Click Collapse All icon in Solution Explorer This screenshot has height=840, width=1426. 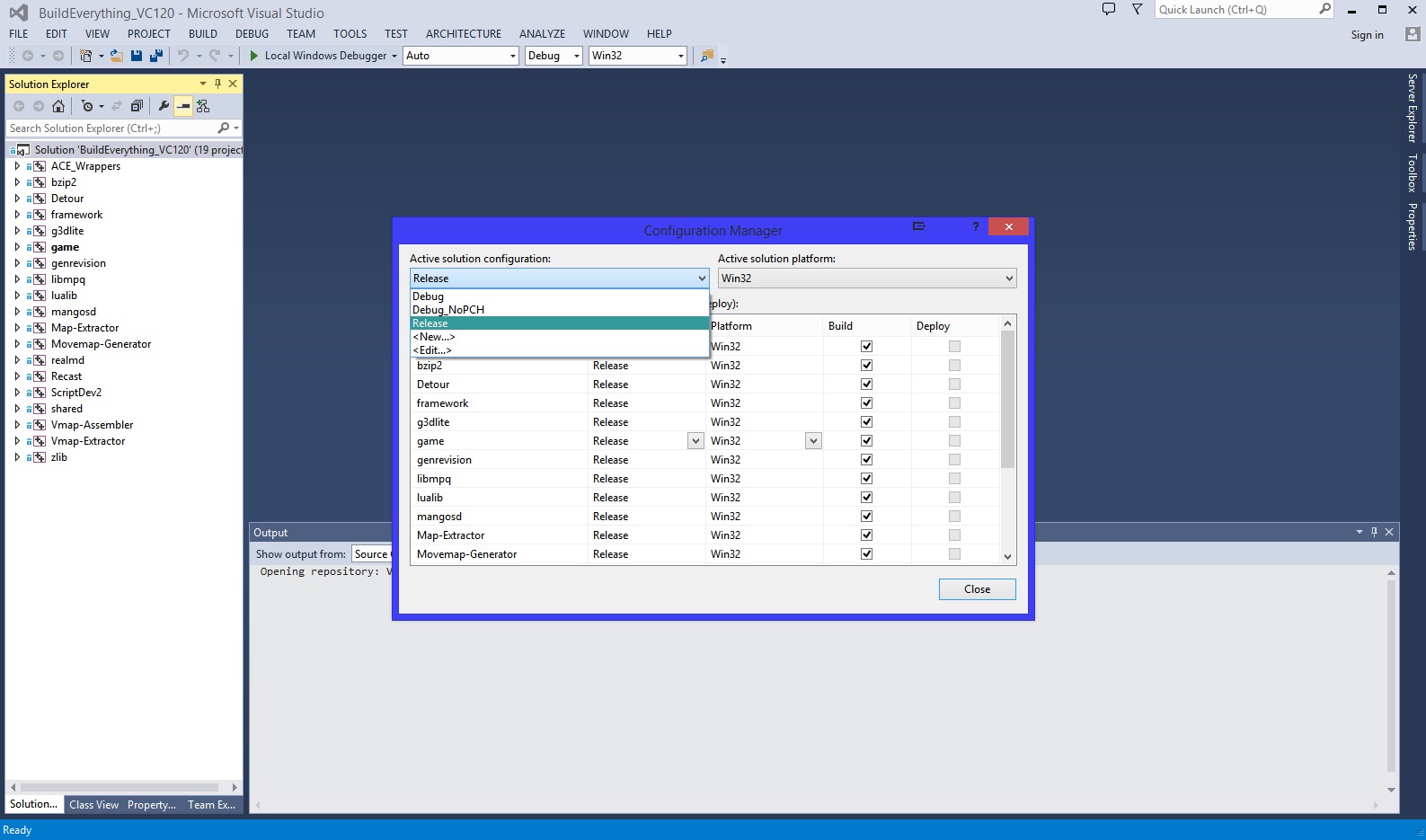coord(137,106)
